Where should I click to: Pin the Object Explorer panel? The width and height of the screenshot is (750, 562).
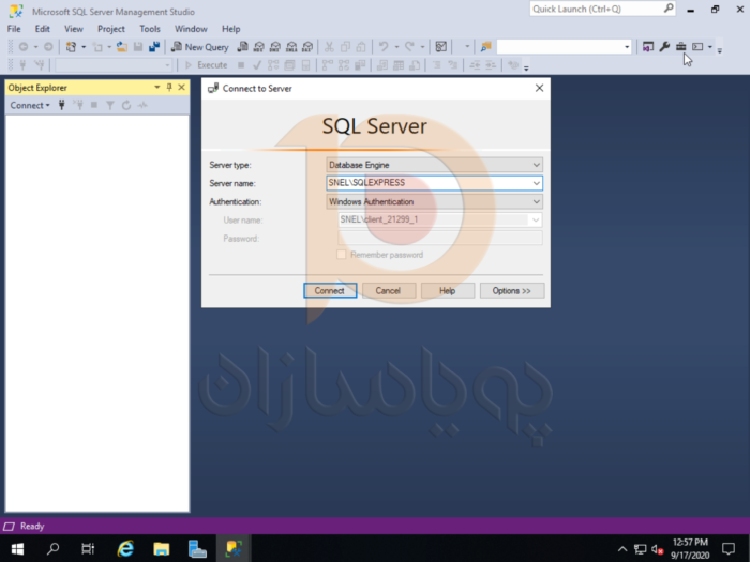tap(169, 88)
